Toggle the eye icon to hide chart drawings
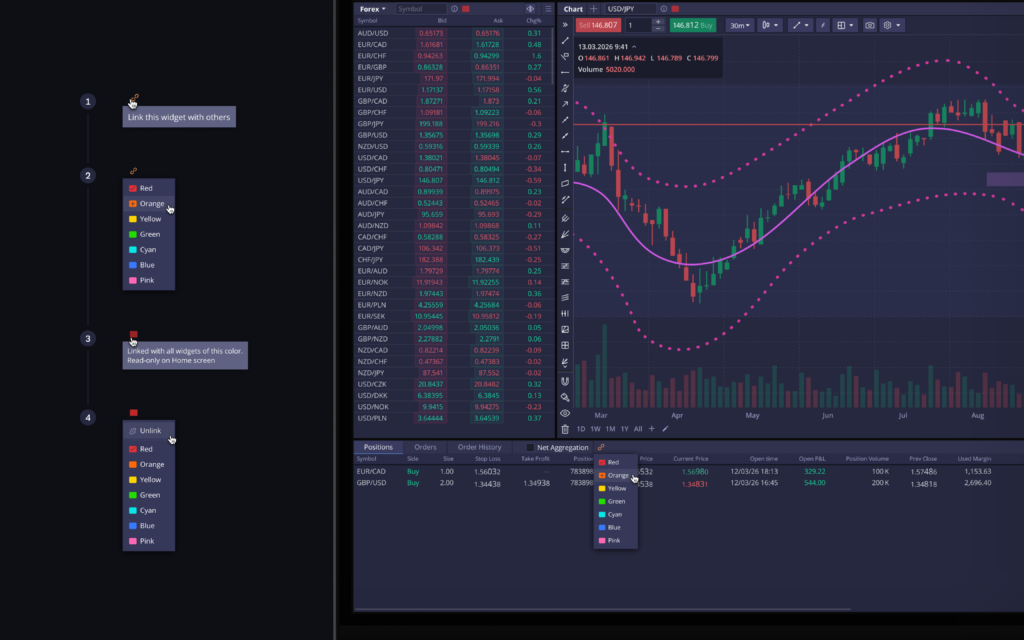The height and width of the screenshot is (640, 1024). click(566, 413)
